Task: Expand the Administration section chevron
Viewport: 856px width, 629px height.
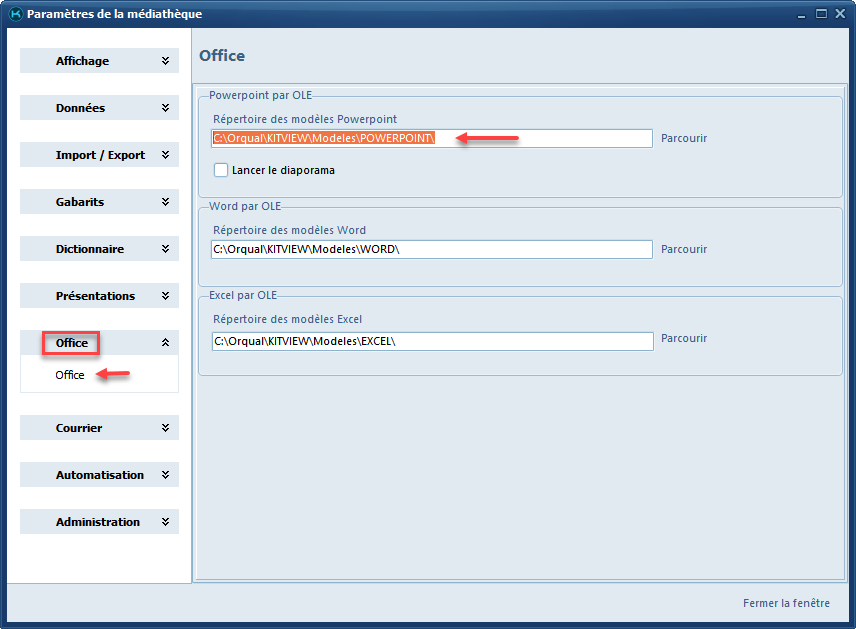Action: [165, 522]
